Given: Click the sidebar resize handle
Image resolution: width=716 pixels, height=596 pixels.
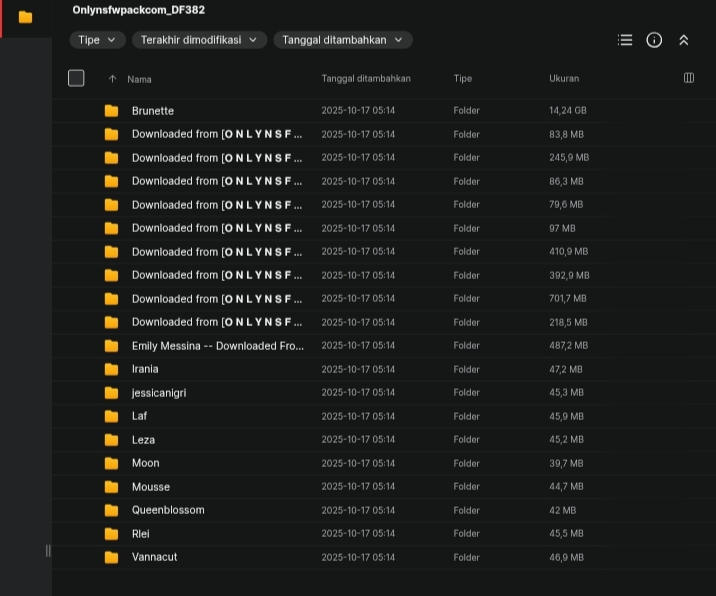Looking at the screenshot, I should click(x=48, y=550).
